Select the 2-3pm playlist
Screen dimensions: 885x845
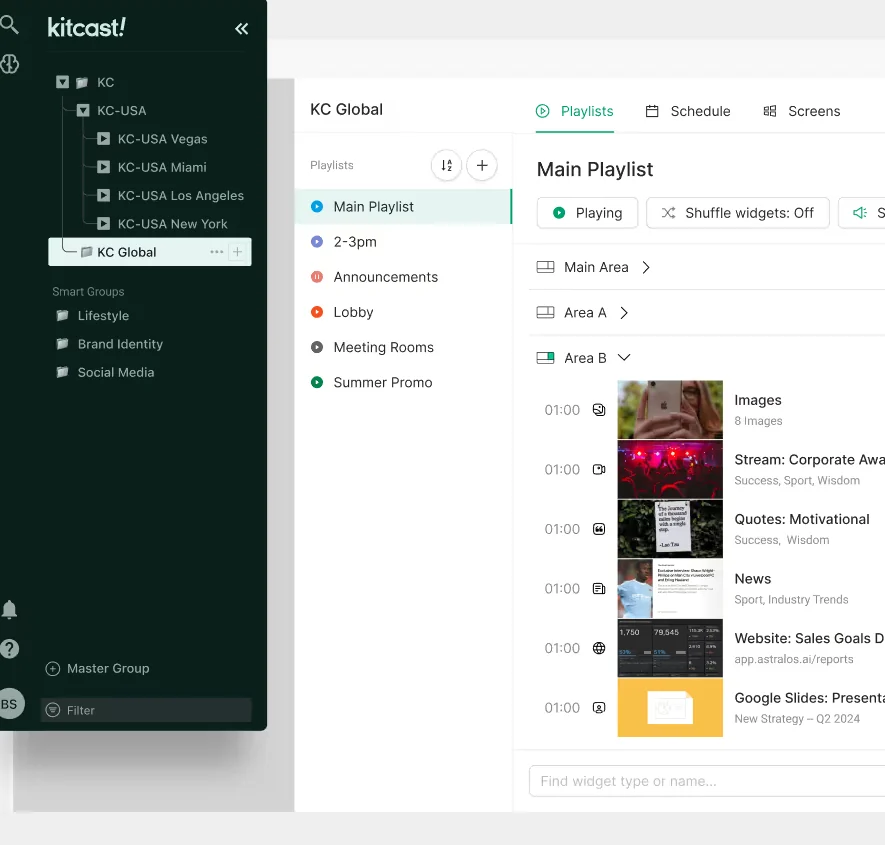coord(404,242)
